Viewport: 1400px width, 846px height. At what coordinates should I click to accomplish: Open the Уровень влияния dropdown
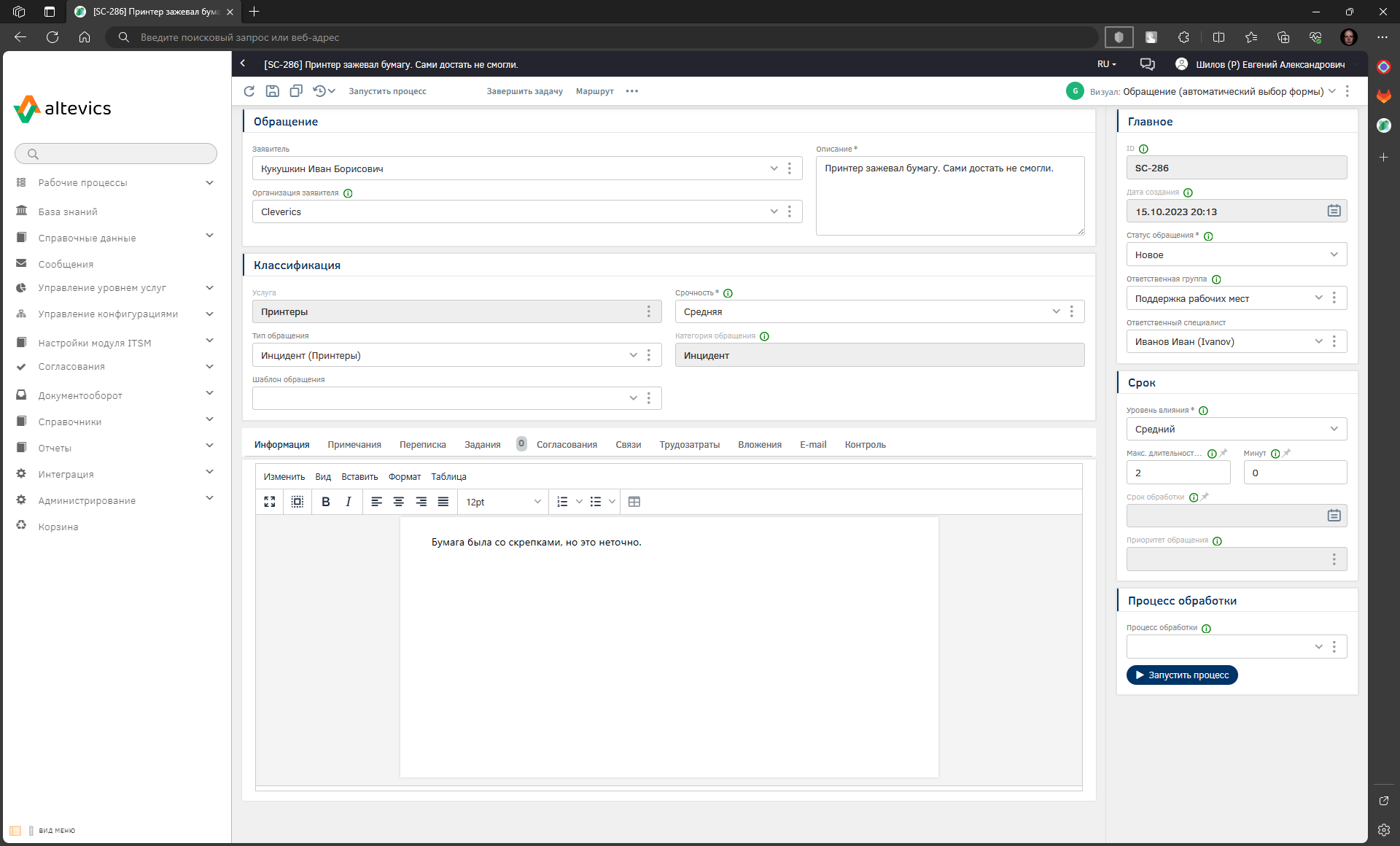click(x=1334, y=429)
